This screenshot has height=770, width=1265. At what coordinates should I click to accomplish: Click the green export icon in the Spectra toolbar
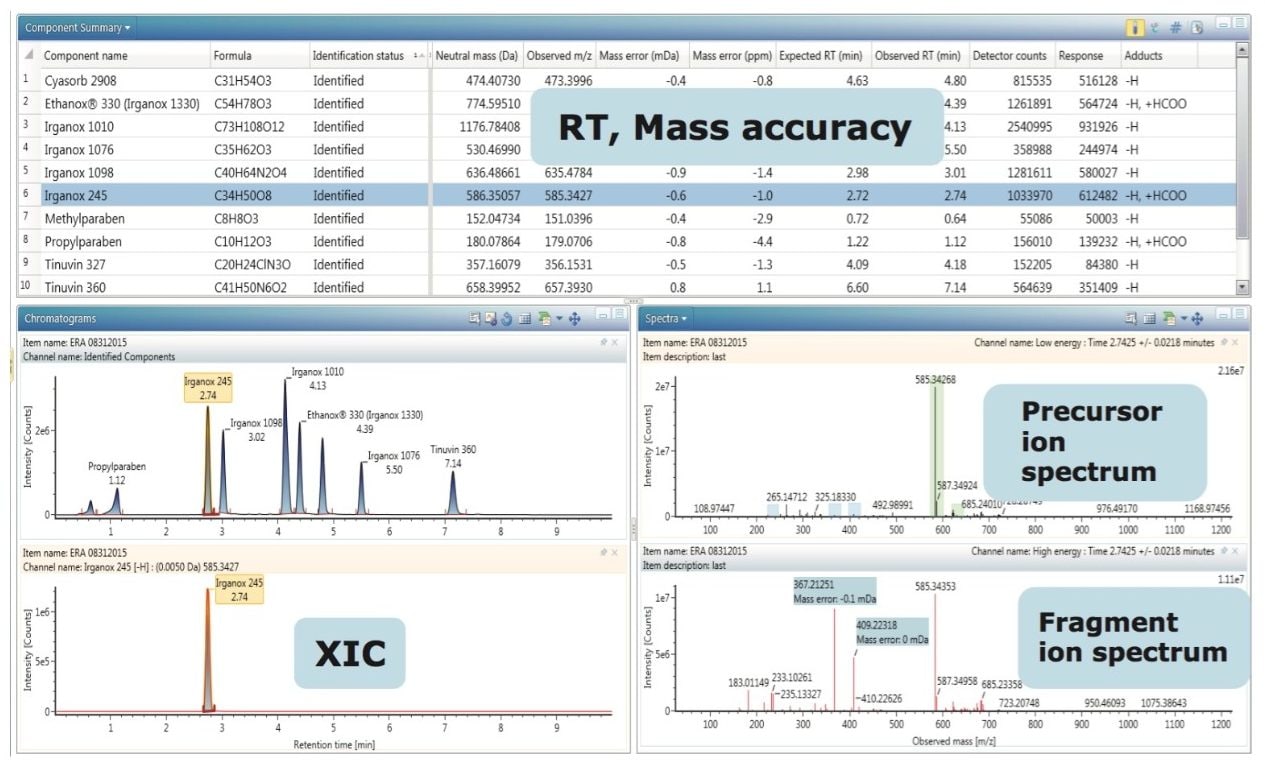pyautogui.click(x=1169, y=318)
